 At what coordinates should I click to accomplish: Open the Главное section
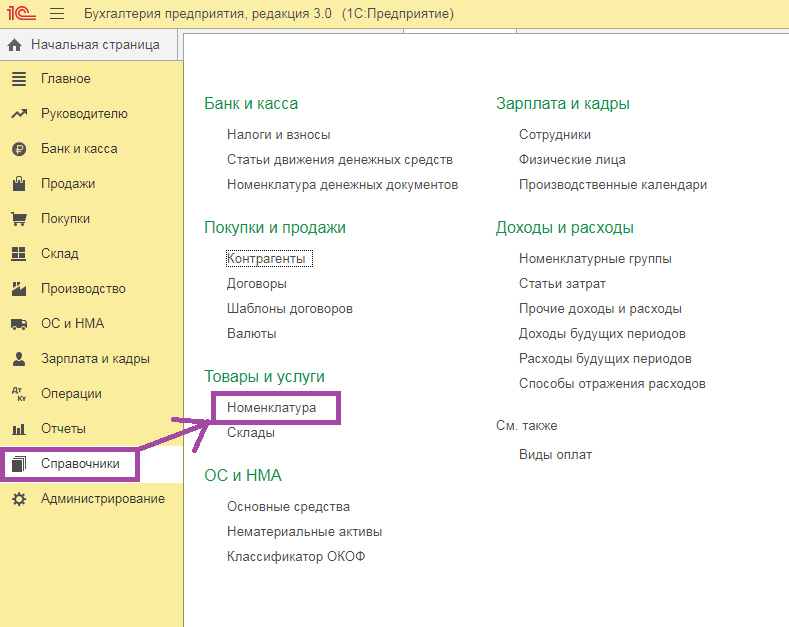coord(66,79)
